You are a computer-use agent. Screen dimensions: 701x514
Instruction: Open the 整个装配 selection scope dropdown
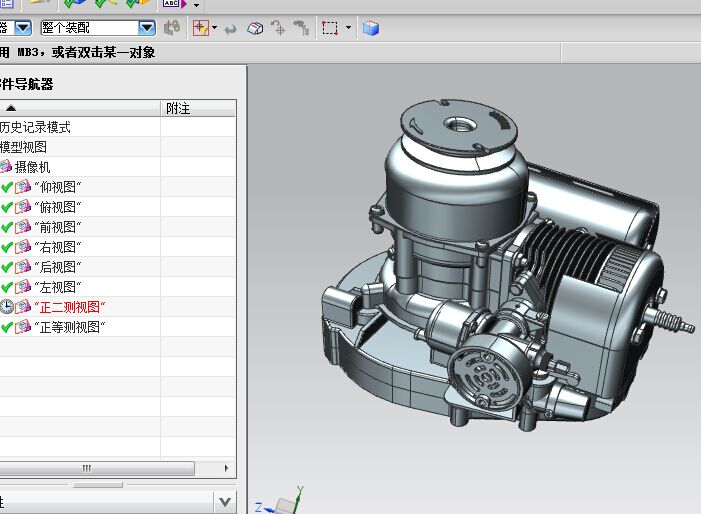pyautogui.click(x=147, y=29)
